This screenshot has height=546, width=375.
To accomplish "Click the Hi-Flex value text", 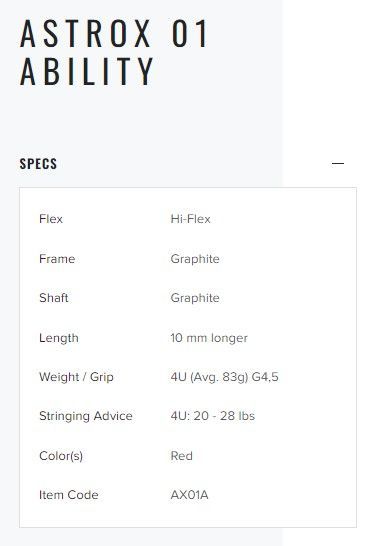I will point(190,219).
